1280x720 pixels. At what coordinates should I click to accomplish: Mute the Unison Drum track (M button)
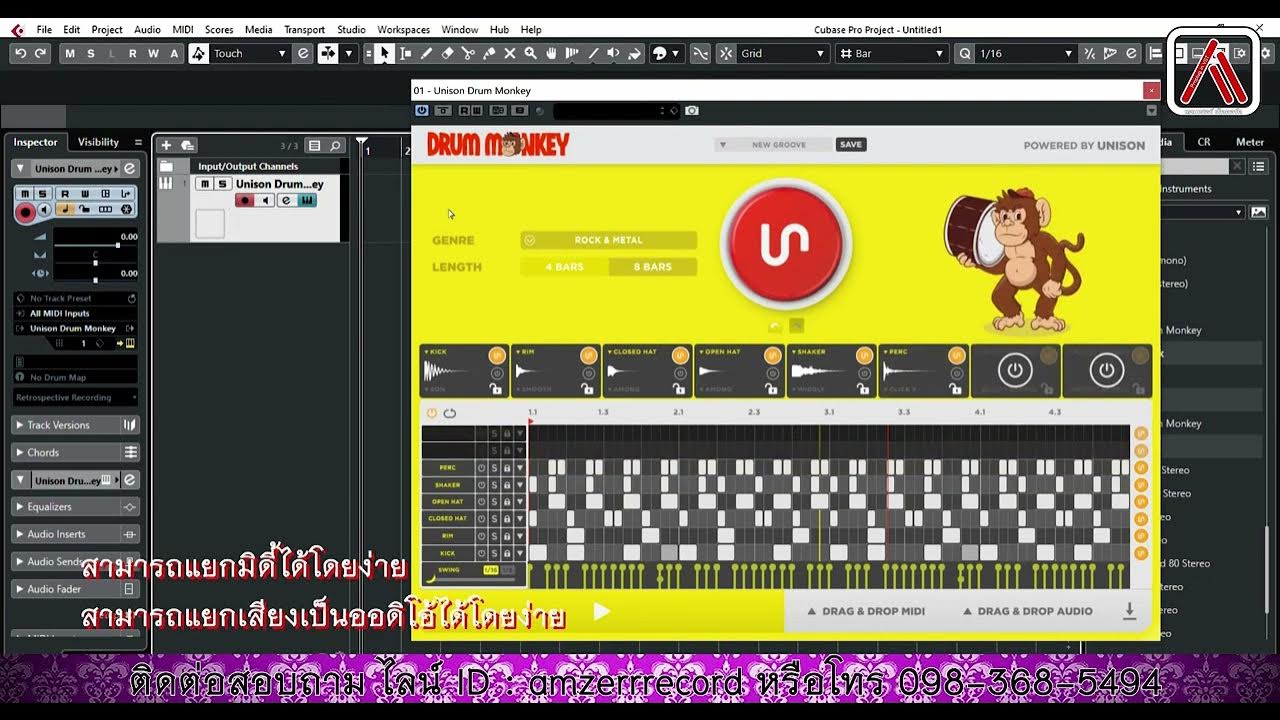coord(204,184)
